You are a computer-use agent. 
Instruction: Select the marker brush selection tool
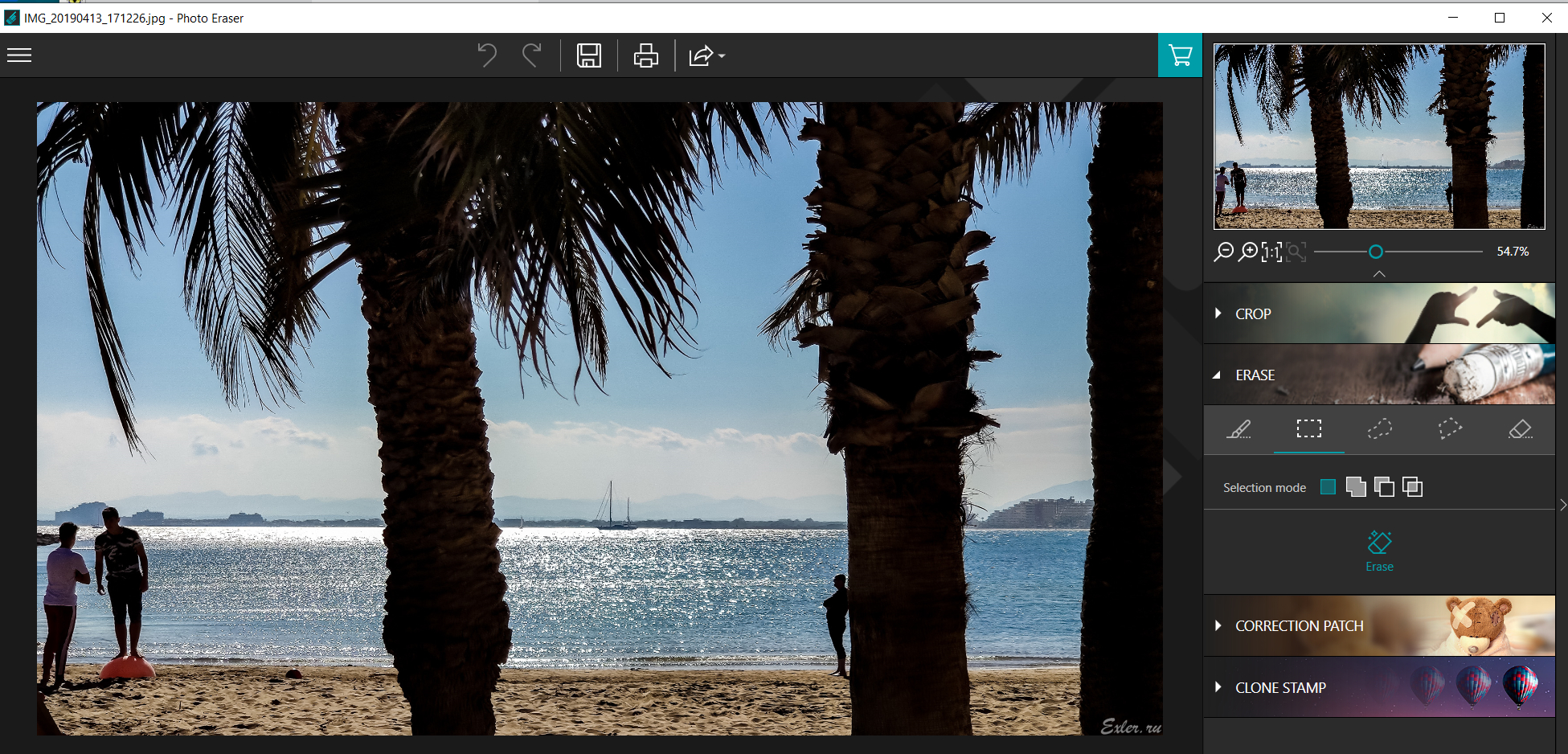1238,429
